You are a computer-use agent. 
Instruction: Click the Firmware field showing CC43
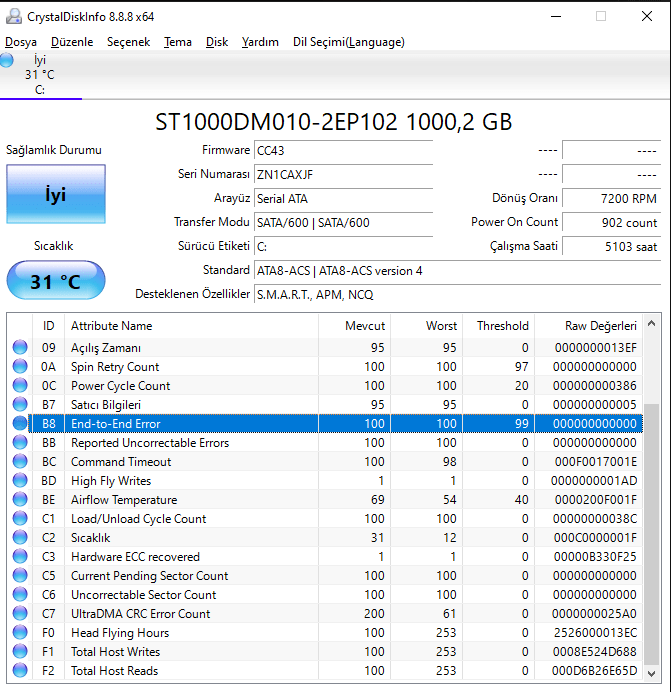tap(343, 150)
